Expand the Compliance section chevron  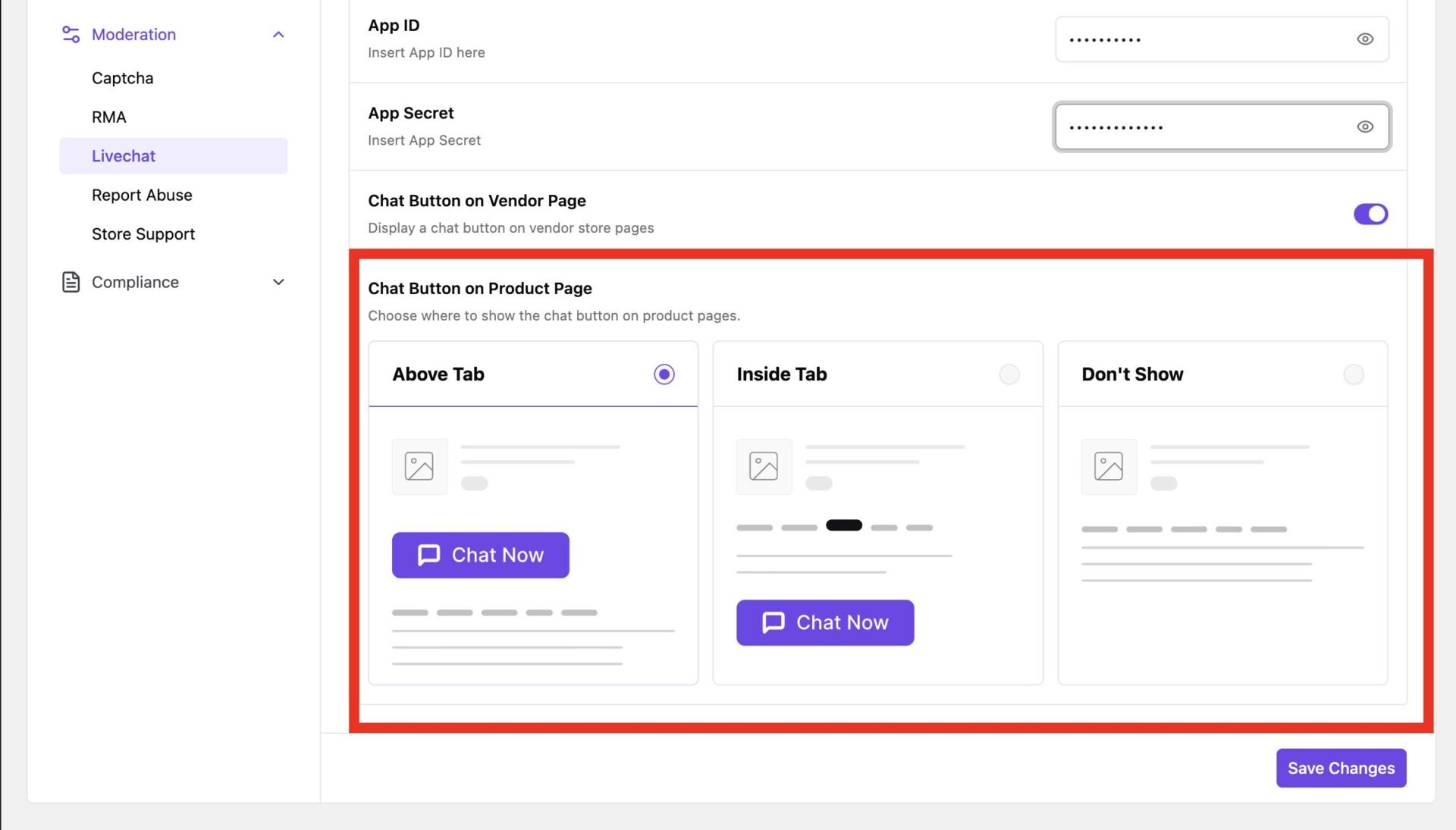[x=278, y=282]
